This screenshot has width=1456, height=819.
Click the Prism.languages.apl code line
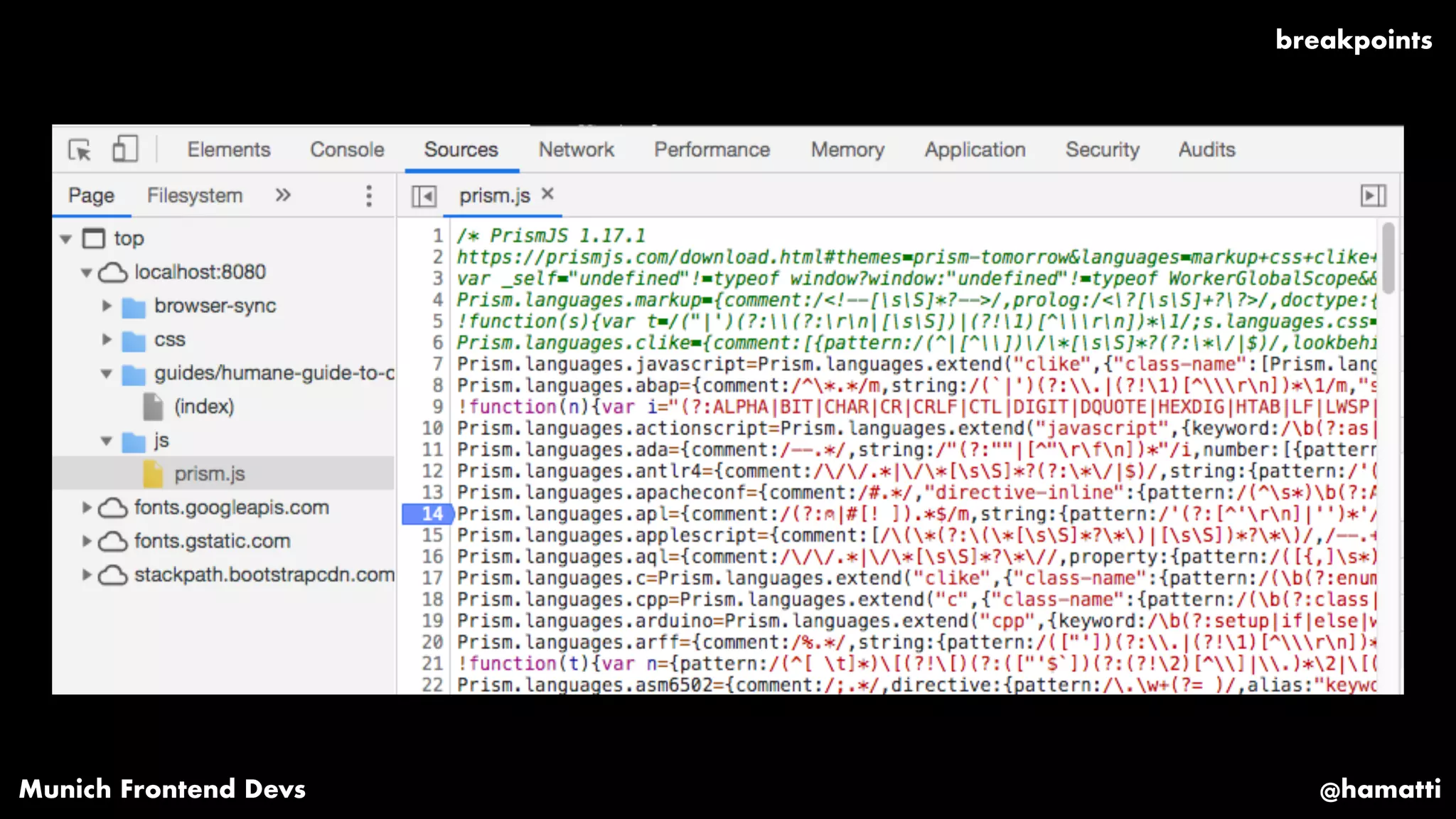pos(917,514)
